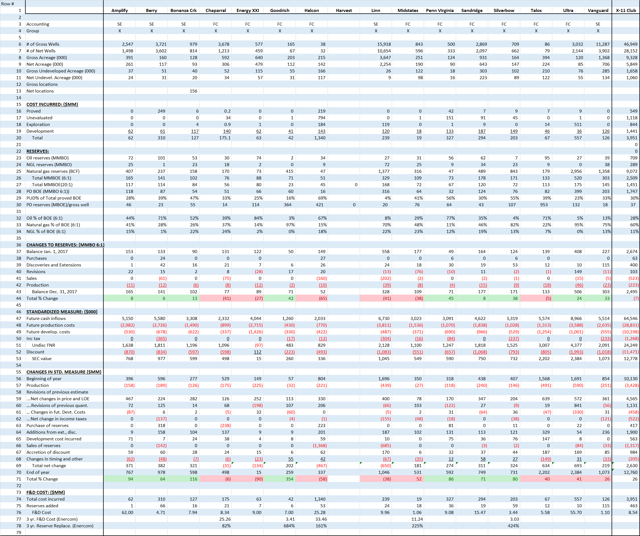Click the 'Sandridge' column header
The height and width of the screenshot is (536, 640).
(472, 11)
